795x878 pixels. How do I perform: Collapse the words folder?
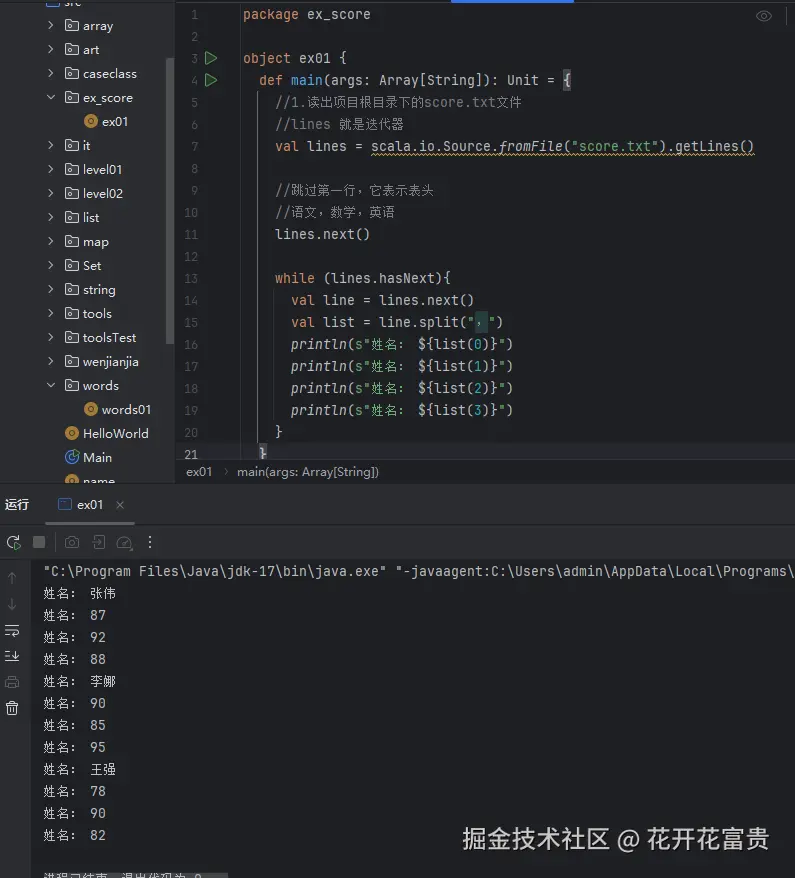51,385
